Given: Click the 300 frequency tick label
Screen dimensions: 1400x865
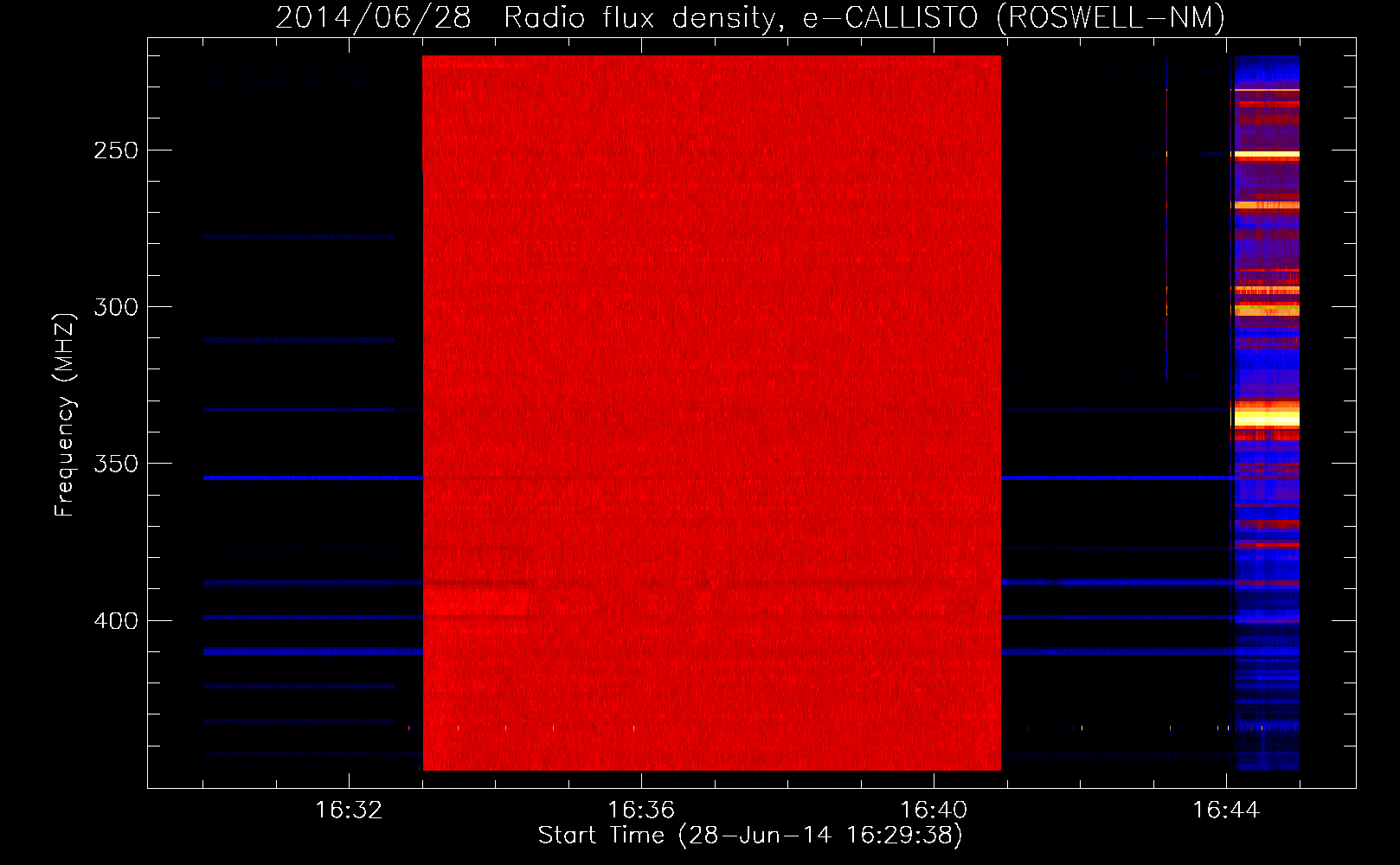Looking at the screenshot, I should point(116,307).
